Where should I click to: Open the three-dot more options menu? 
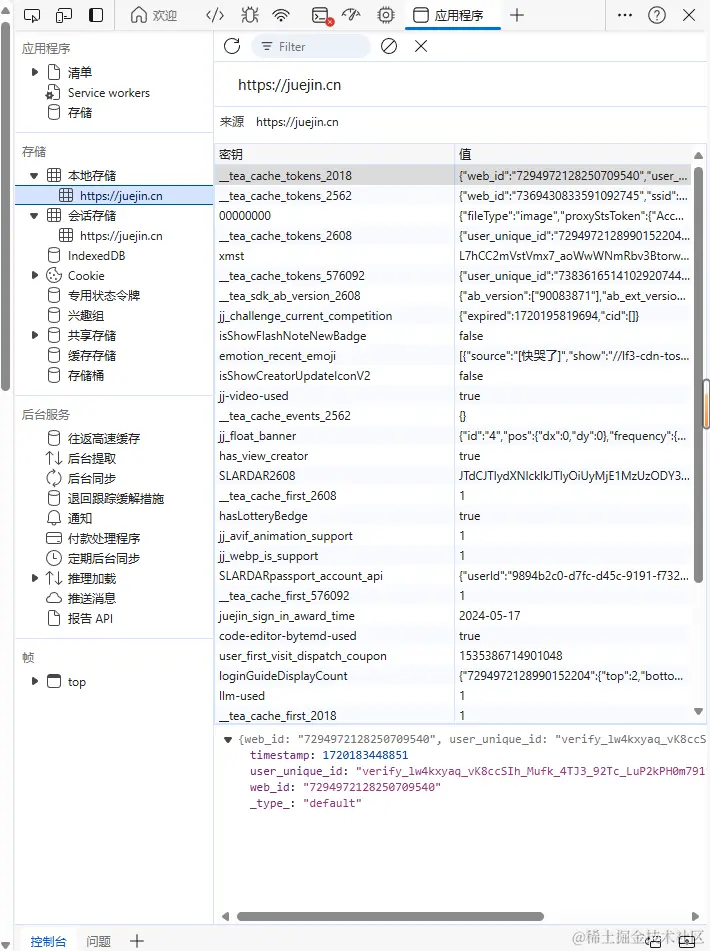coord(625,15)
